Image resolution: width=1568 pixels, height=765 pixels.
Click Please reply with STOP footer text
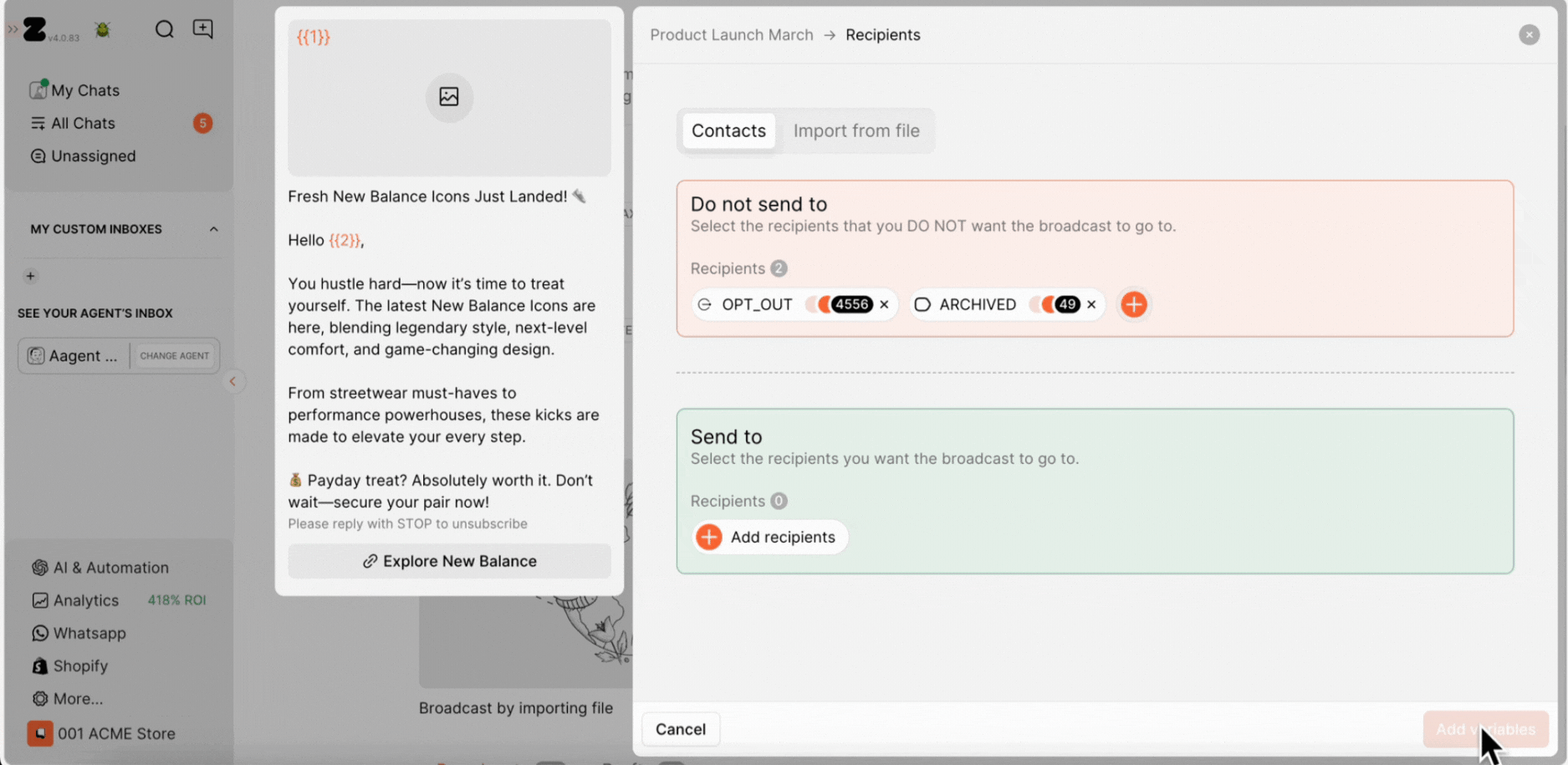point(407,524)
